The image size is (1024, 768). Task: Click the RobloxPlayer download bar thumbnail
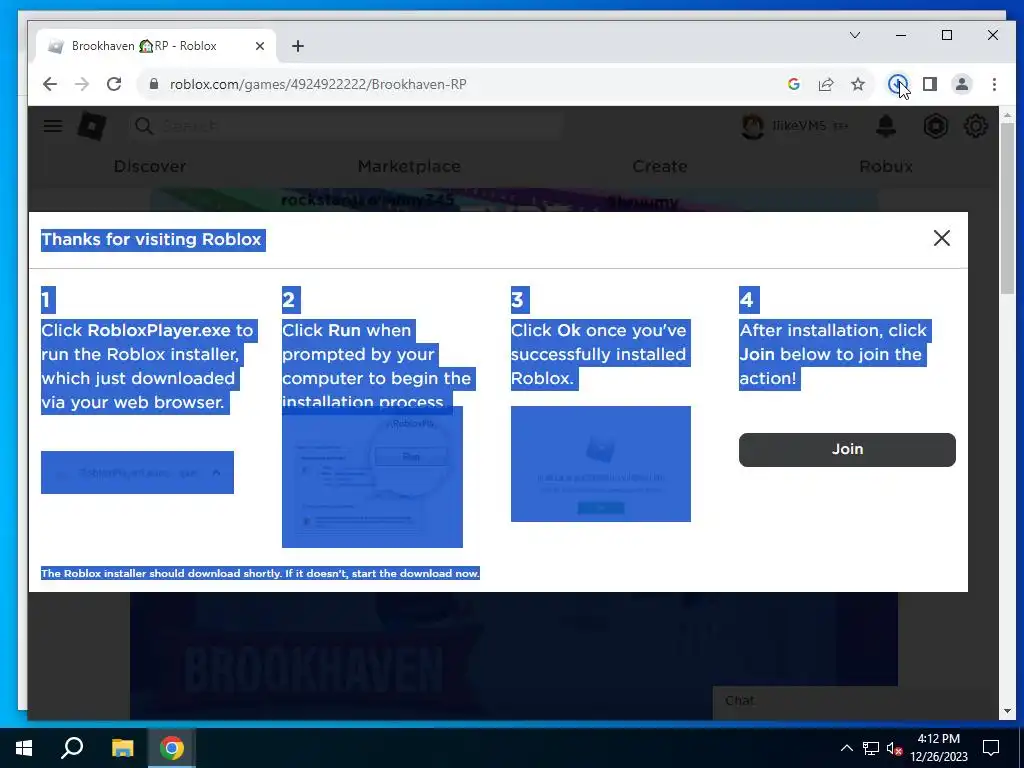(x=137, y=472)
